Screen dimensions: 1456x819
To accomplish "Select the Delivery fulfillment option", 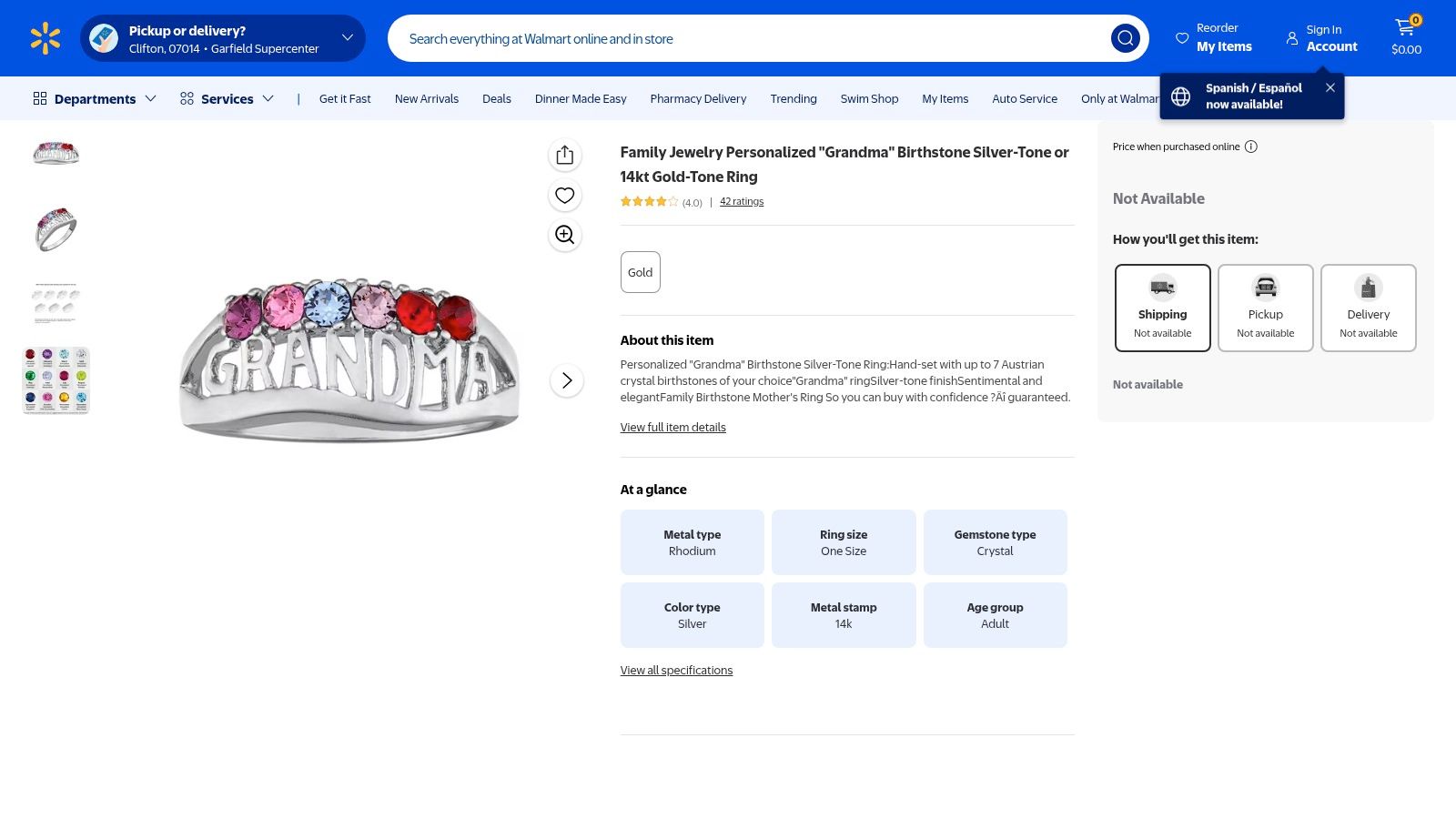I will [x=1368, y=308].
